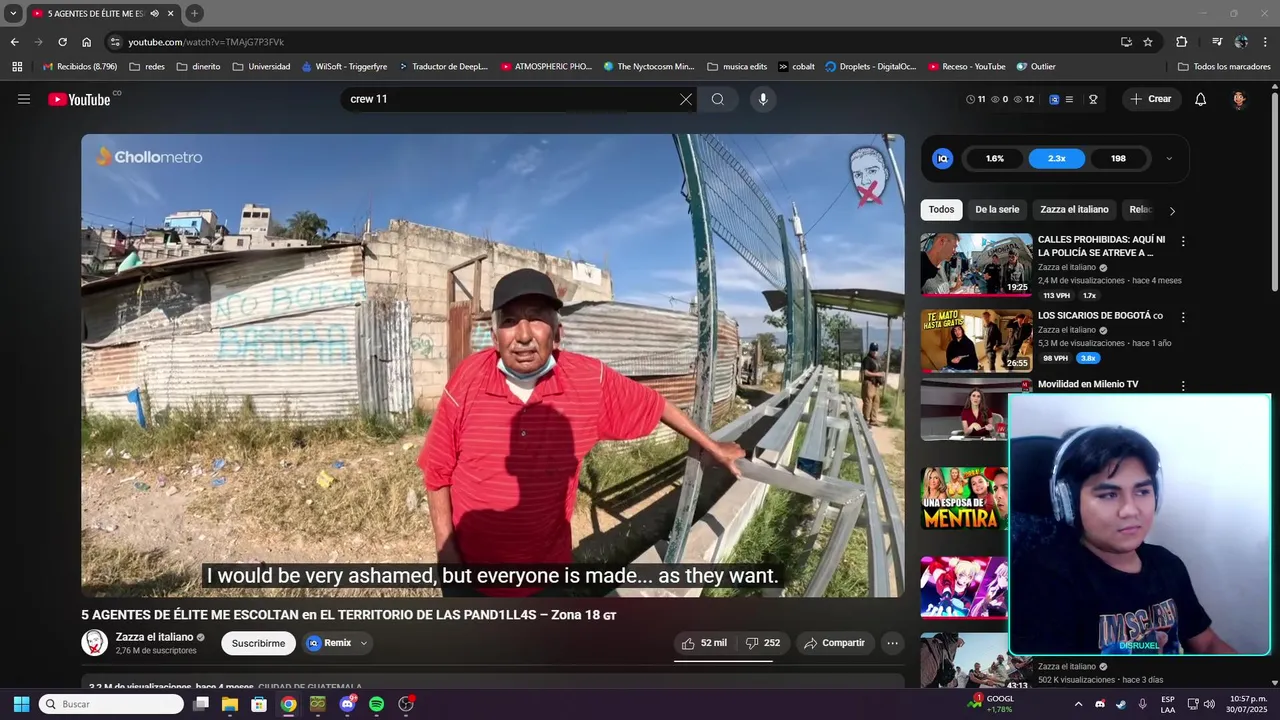Open the Receso - YouTube bookmark

[966, 66]
